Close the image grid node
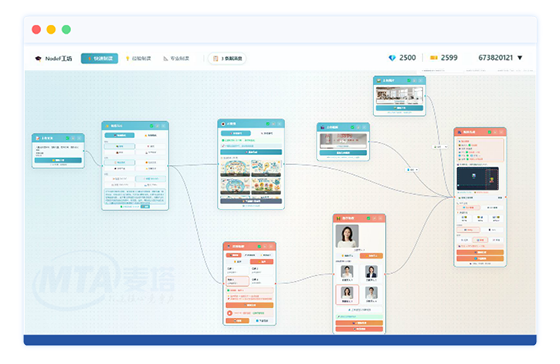The height and width of the screenshot is (364, 560). click(x=279, y=124)
